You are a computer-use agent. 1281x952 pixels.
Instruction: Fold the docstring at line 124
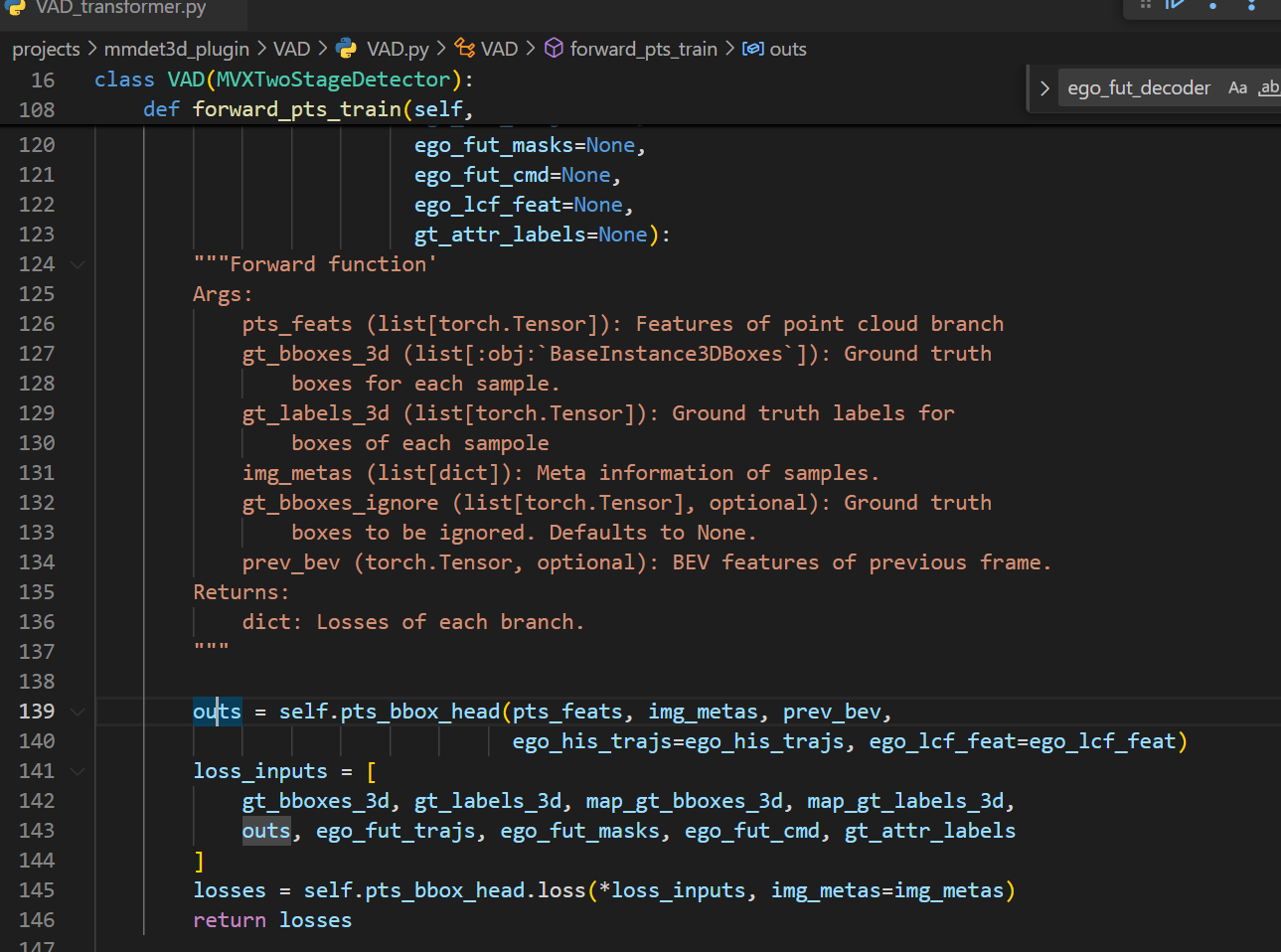[x=78, y=264]
